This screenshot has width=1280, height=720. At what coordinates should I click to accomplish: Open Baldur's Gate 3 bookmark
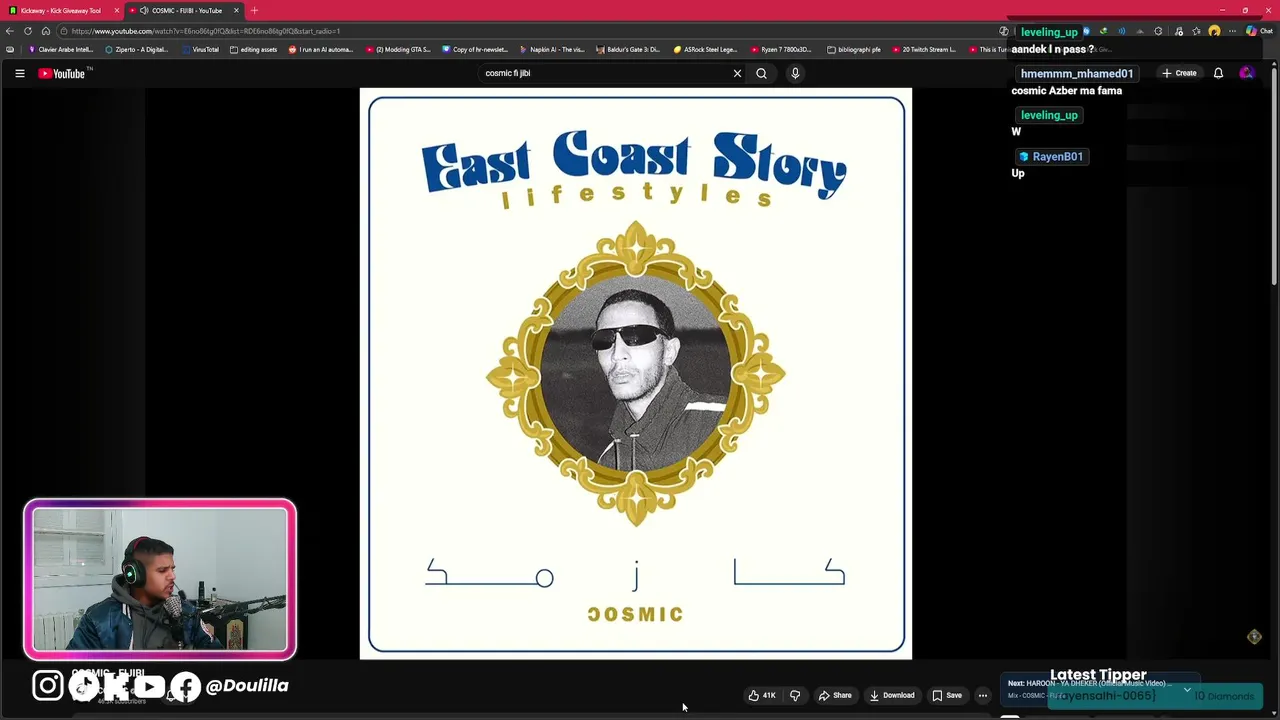[628, 49]
